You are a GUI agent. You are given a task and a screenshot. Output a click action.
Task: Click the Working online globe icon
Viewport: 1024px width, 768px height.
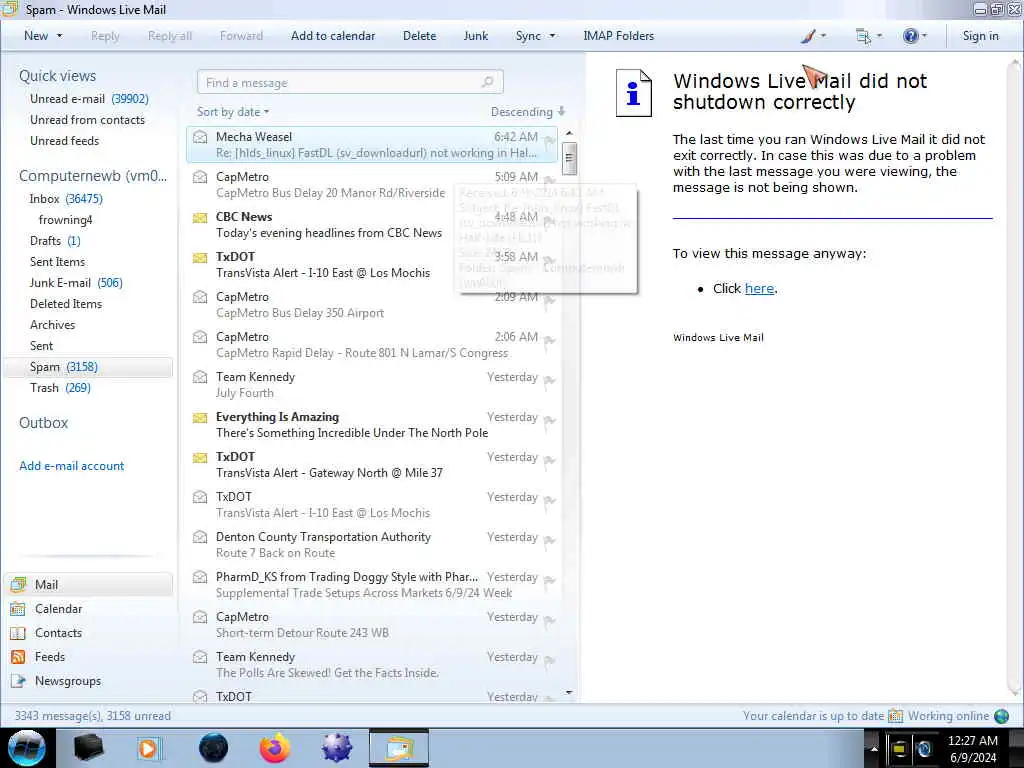1002,716
